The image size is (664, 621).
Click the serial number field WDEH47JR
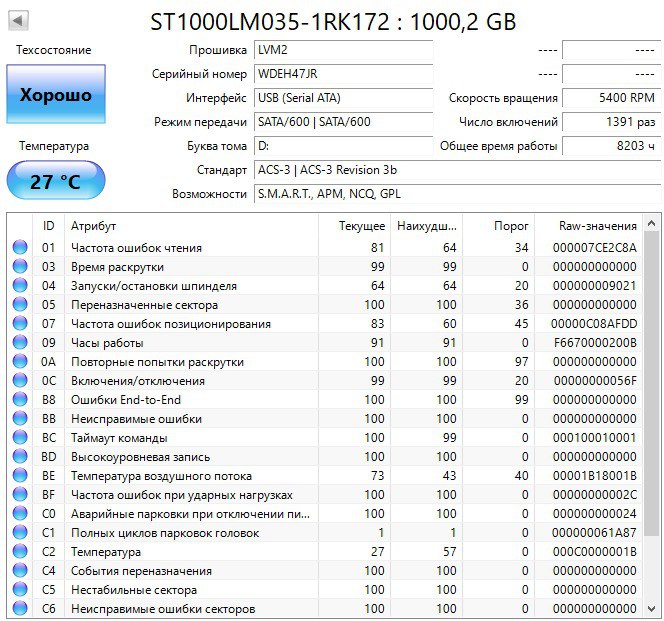[x=343, y=74]
